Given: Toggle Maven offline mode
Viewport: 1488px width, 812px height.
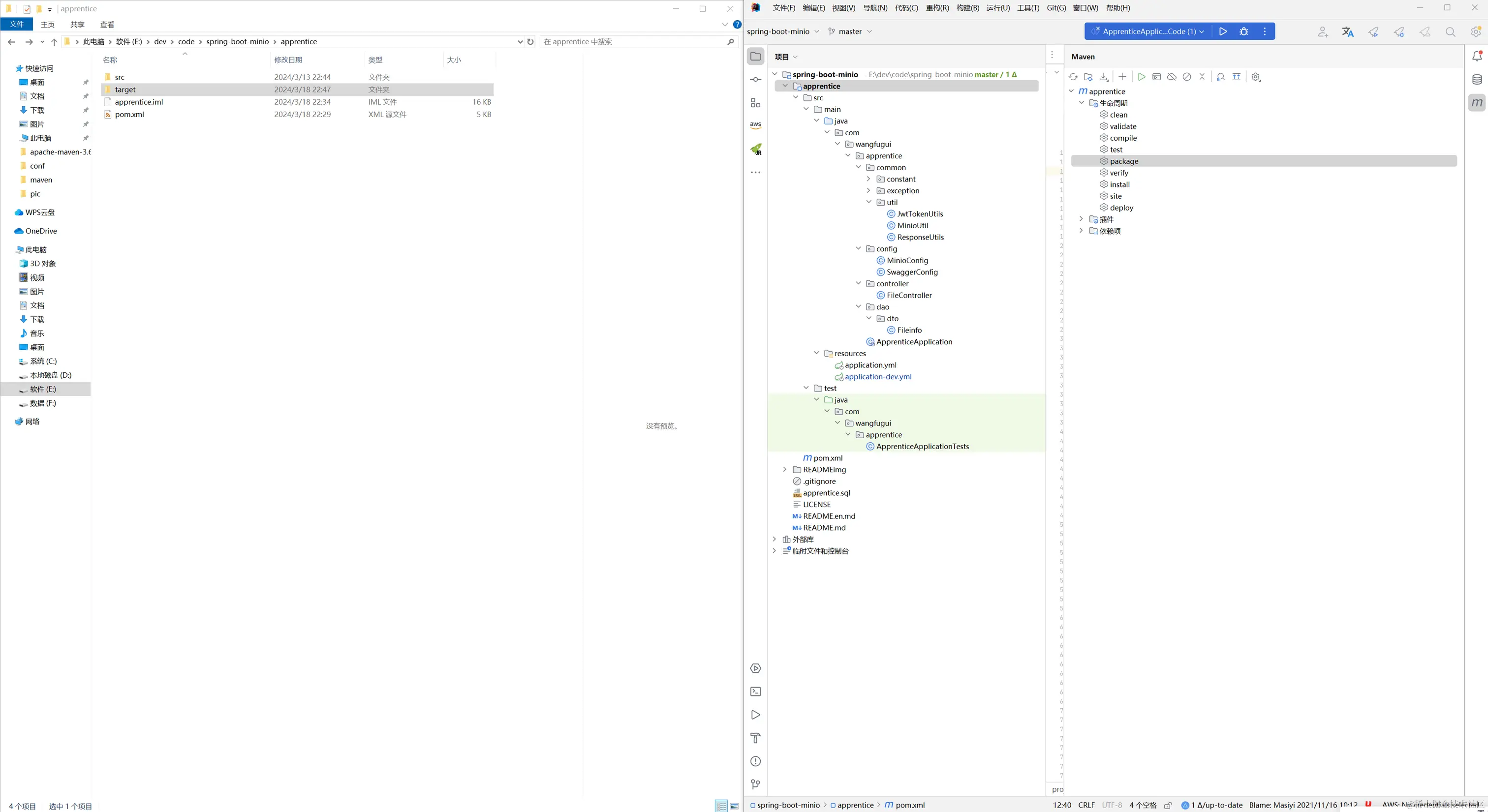Looking at the screenshot, I should tap(1172, 77).
